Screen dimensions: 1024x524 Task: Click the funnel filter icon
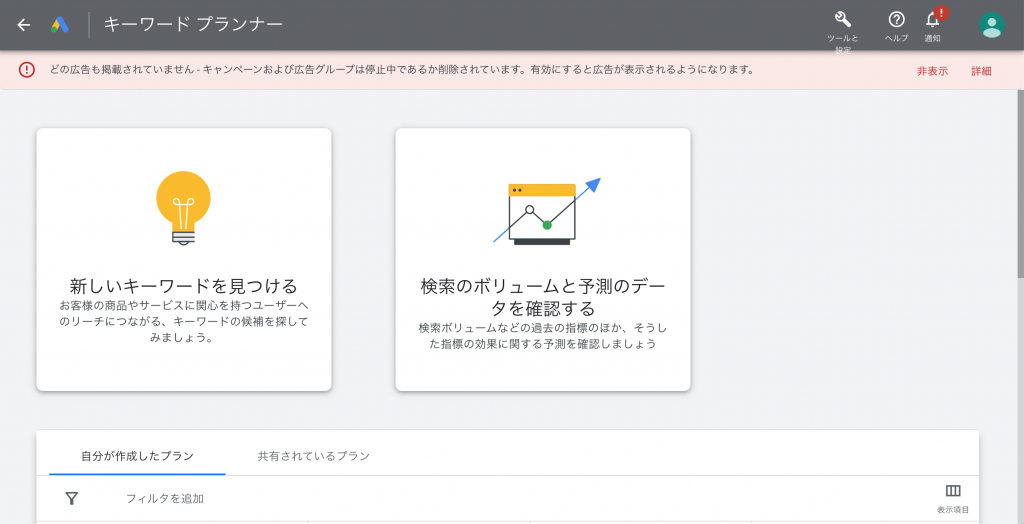72,498
